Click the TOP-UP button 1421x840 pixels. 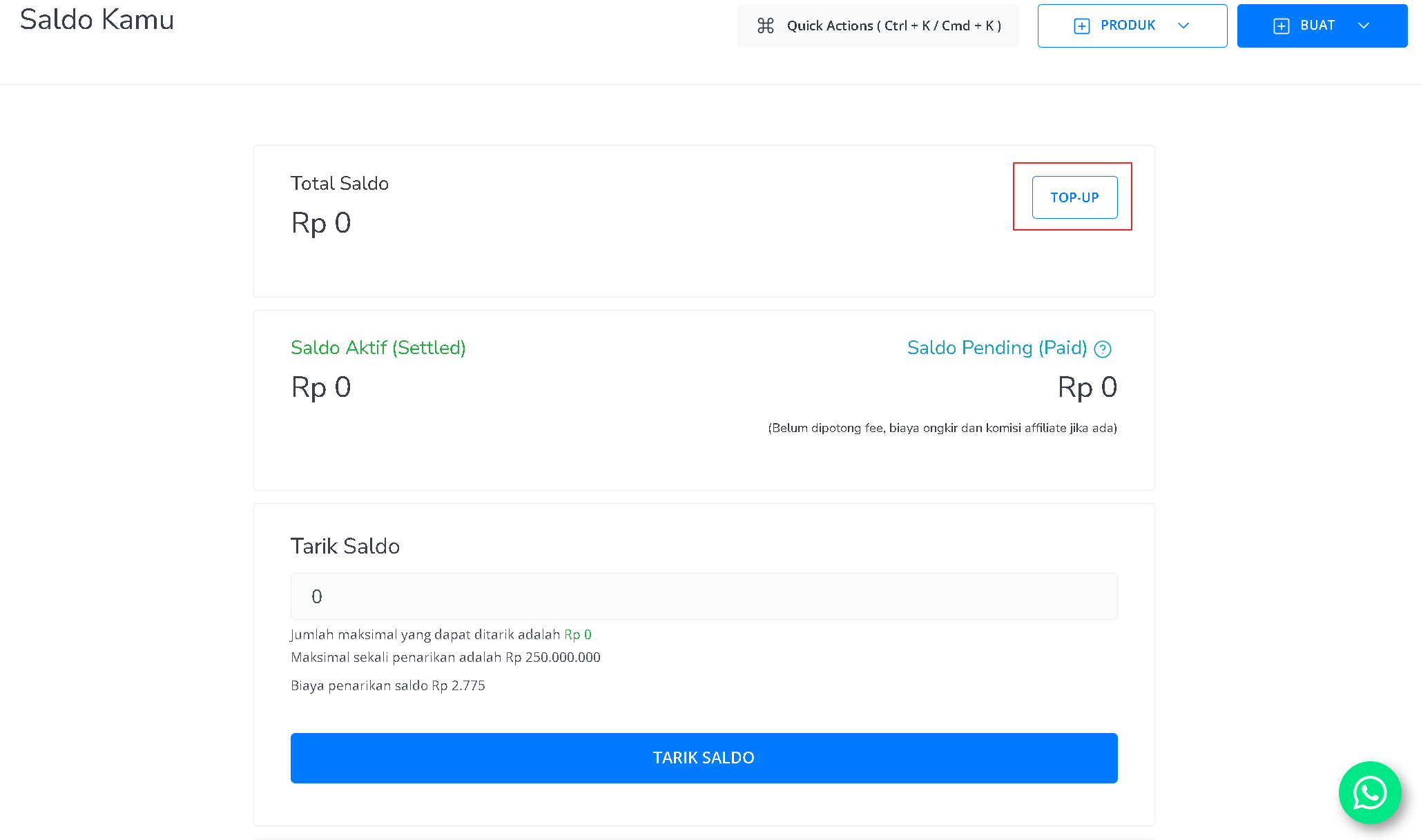[1074, 197]
